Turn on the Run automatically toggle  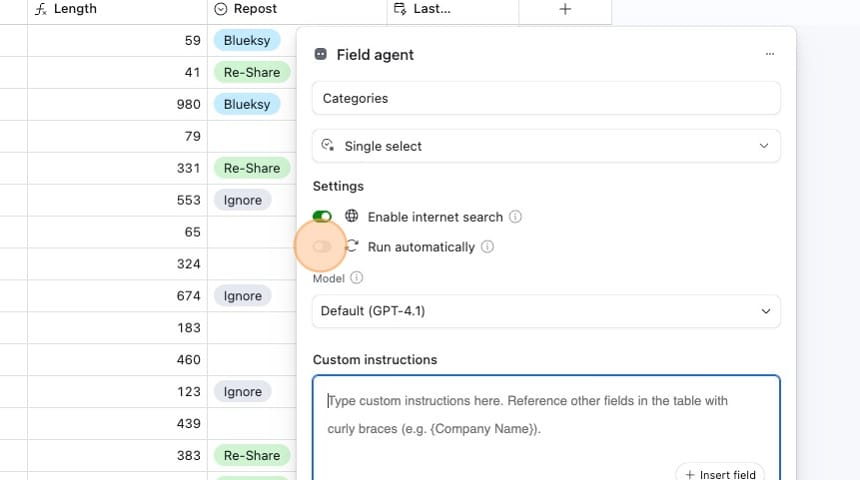pos(322,246)
